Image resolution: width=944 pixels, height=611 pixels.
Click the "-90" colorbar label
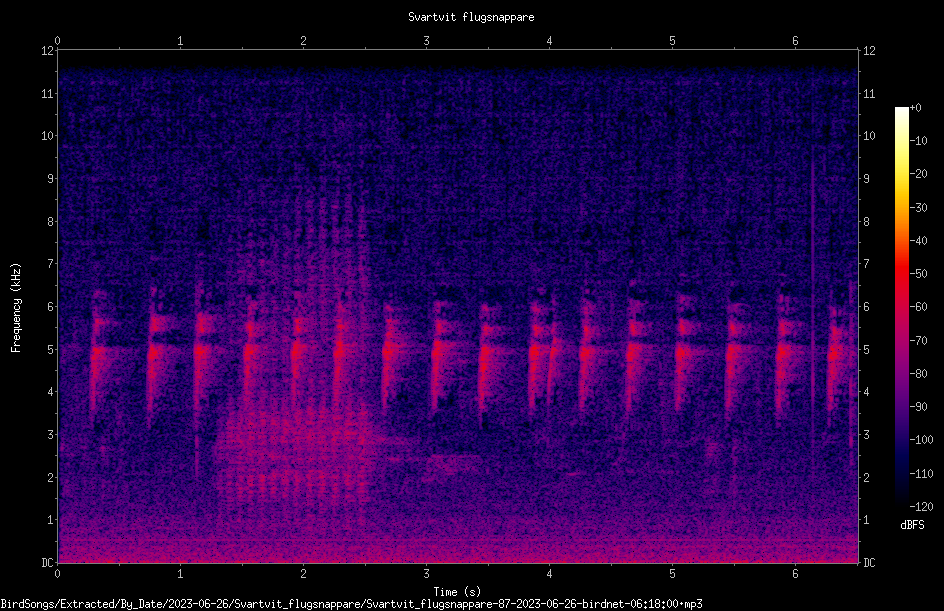pyautogui.click(x=918, y=407)
